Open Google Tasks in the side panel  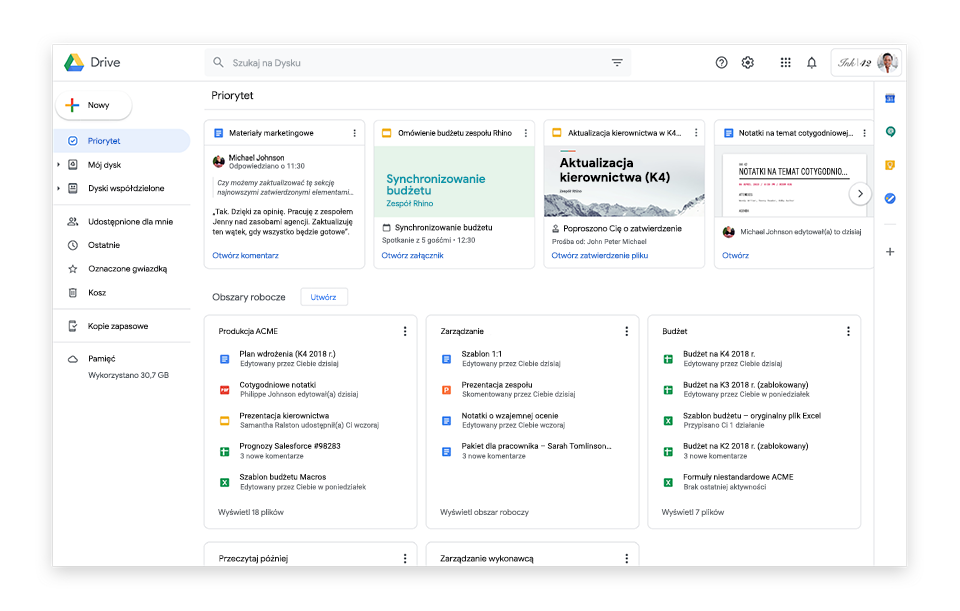point(890,198)
